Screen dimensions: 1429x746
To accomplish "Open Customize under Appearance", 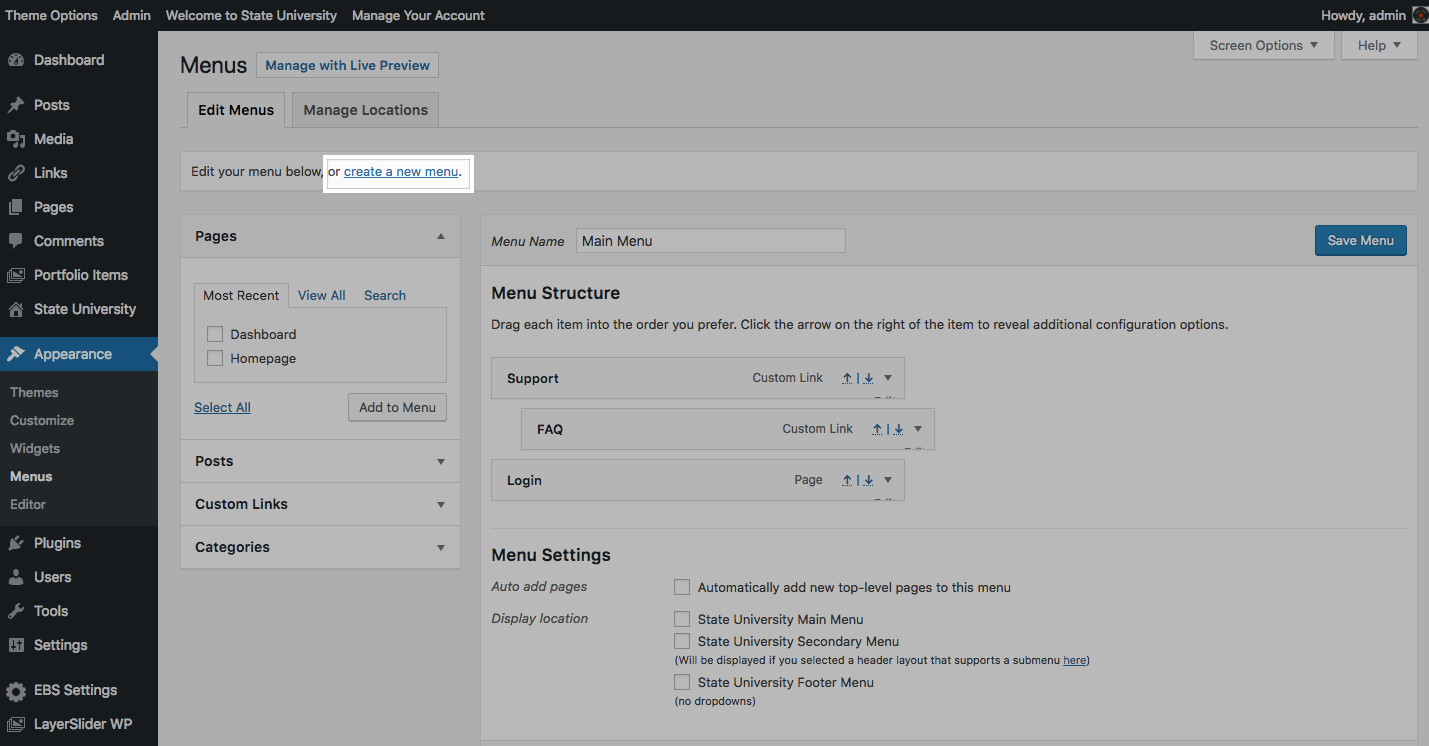I will pos(42,420).
